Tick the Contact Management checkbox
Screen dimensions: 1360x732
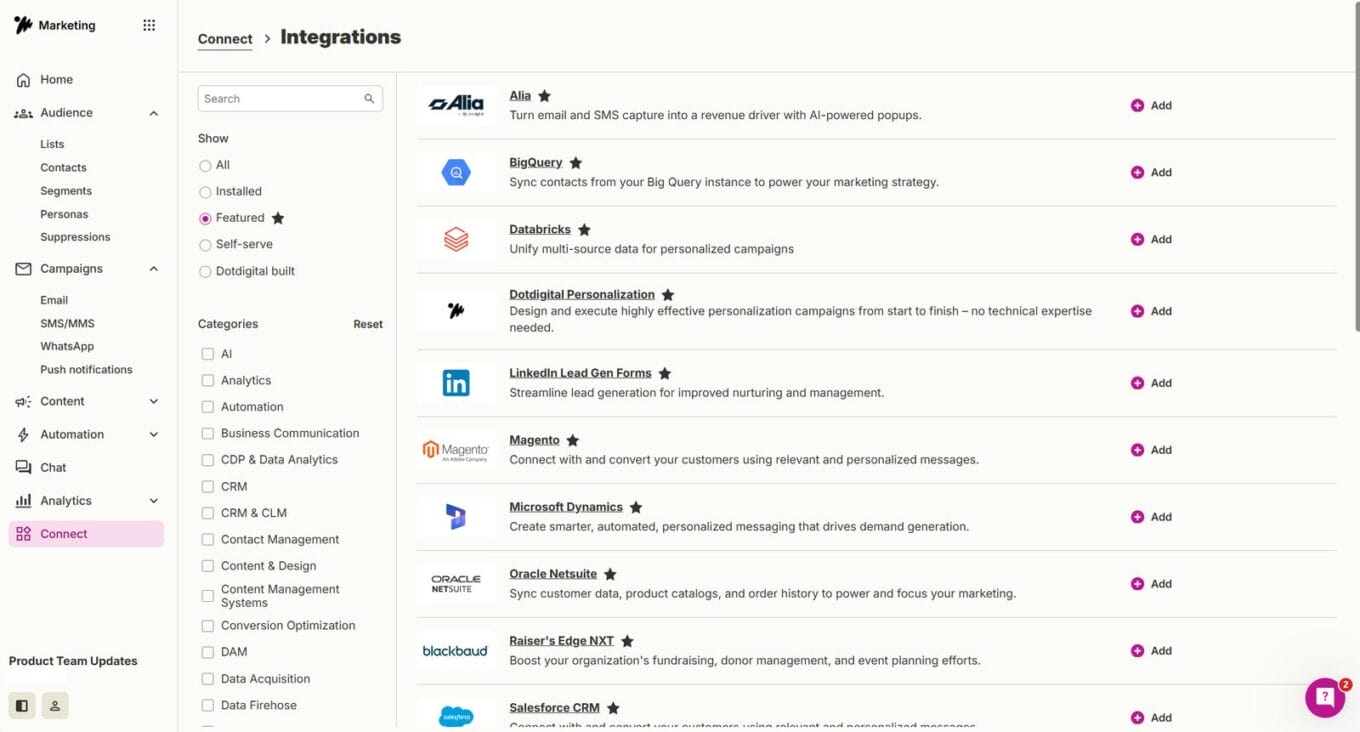pos(208,540)
